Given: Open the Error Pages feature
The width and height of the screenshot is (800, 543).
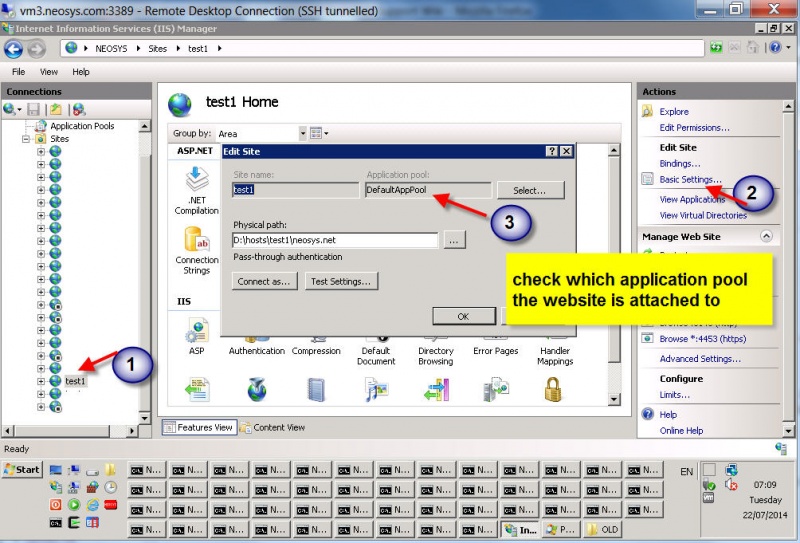Looking at the screenshot, I should [x=495, y=351].
